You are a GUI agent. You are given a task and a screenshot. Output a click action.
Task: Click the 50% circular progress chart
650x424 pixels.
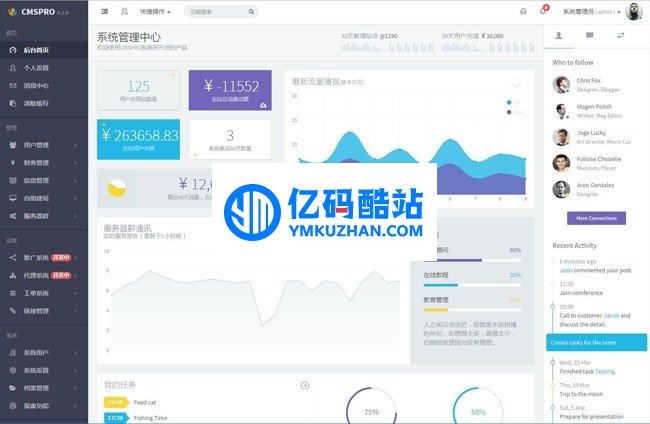click(478, 406)
